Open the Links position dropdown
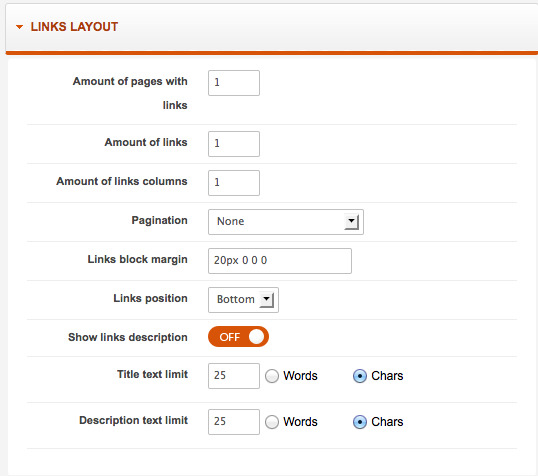The image size is (538, 476). point(243,300)
